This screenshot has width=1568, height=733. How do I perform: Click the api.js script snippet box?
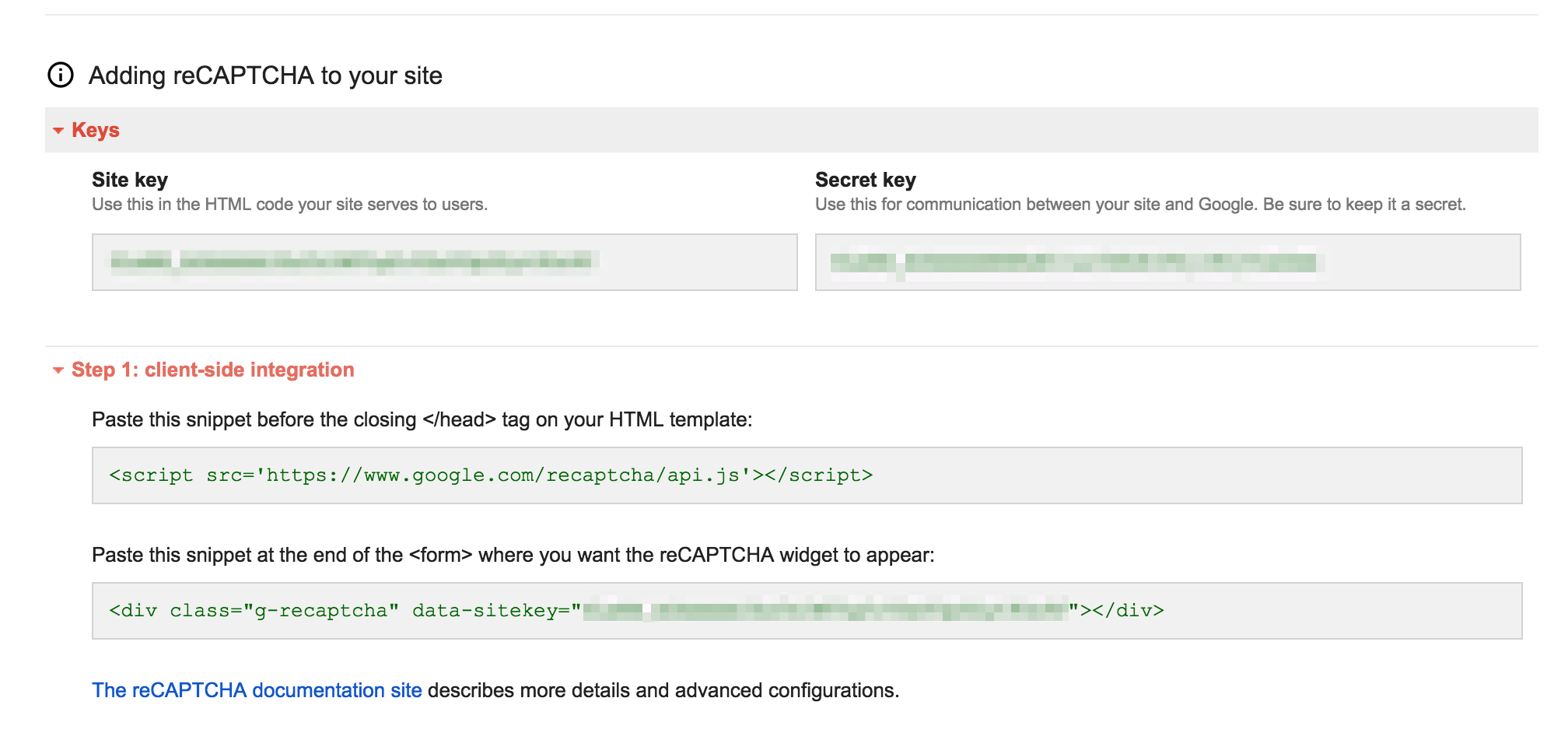coord(806,475)
